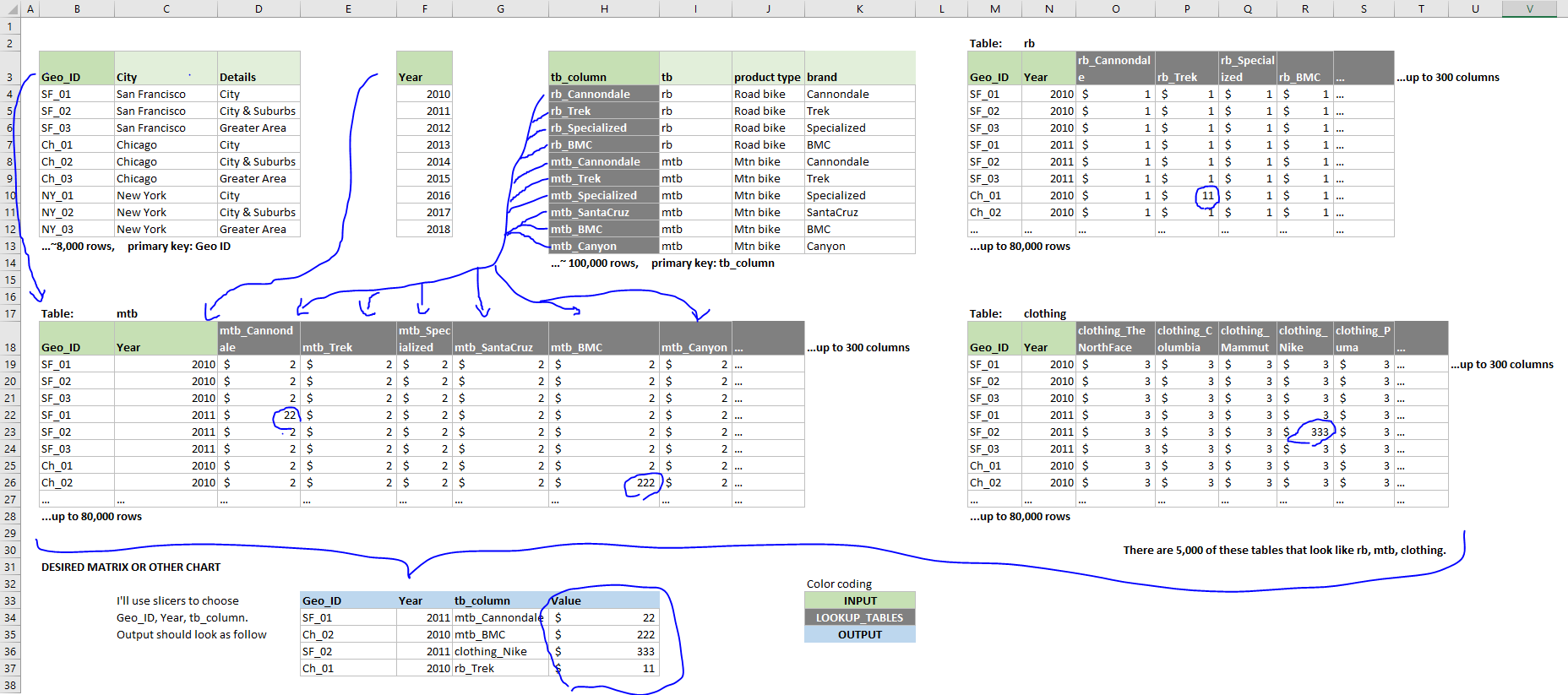Select 'clothing_Nike' cell in output table
Image resolution: width=1568 pixels, height=695 pixels.
[500, 651]
